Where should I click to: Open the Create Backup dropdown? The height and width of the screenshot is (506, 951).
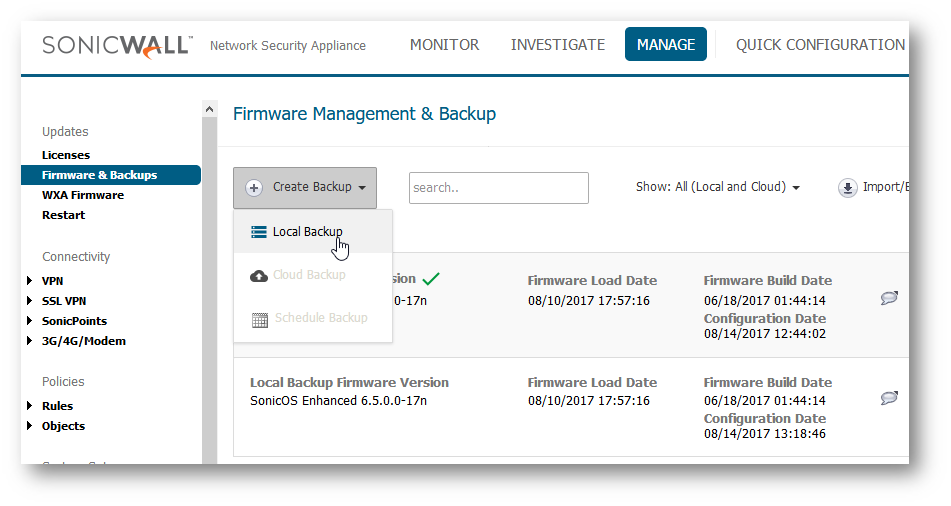[x=305, y=187]
